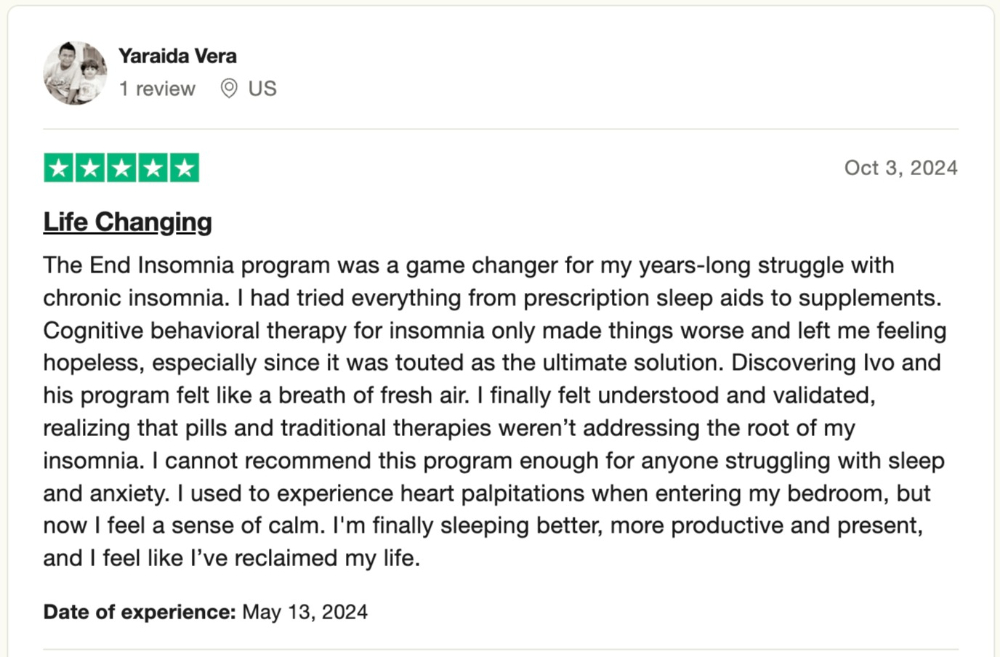Click the Oct 3, 2024 review date
The height and width of the screenshot is (657, 1000).
pos(901,168)
